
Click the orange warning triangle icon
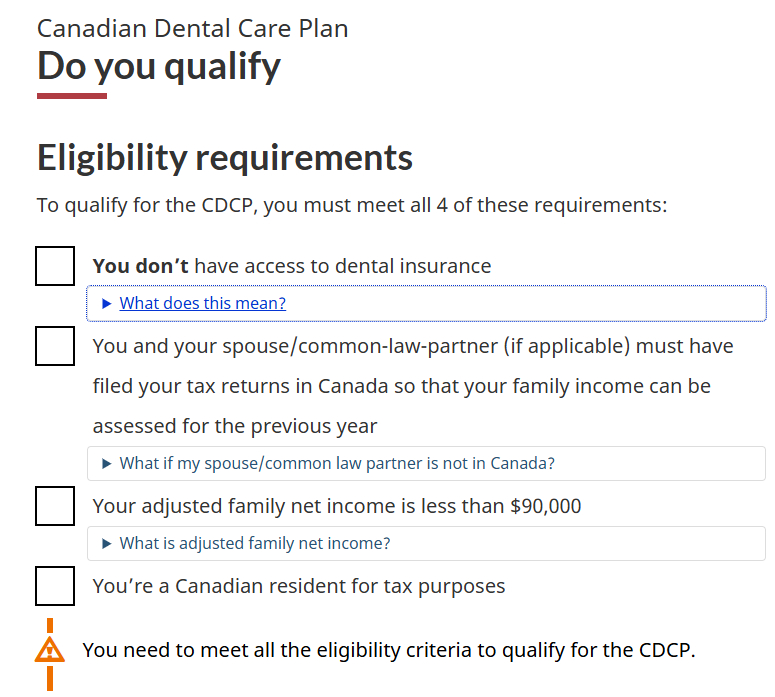tap(48, 650)
